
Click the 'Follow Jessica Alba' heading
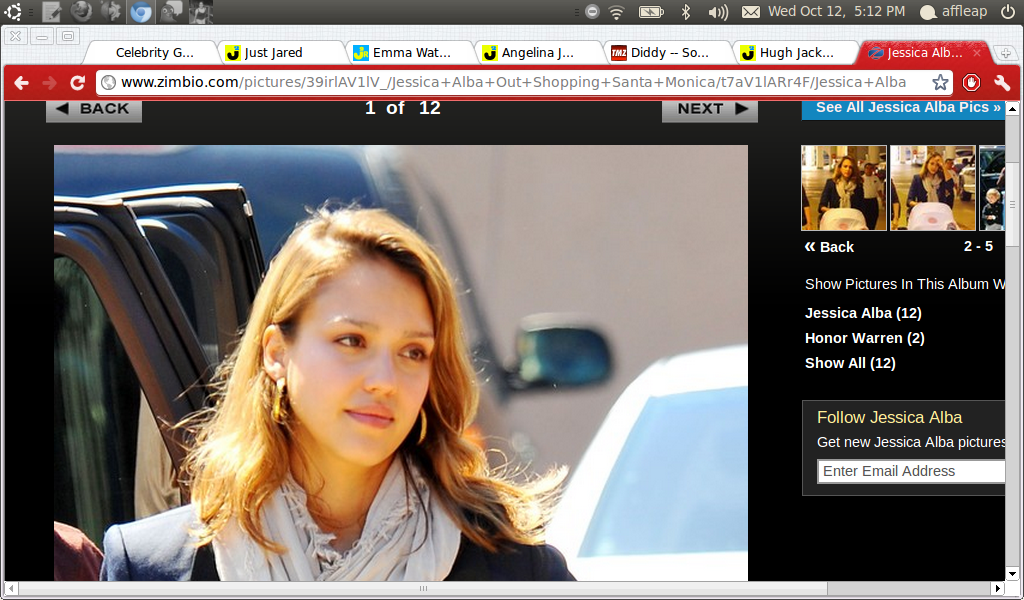click(x=889, y=417)
